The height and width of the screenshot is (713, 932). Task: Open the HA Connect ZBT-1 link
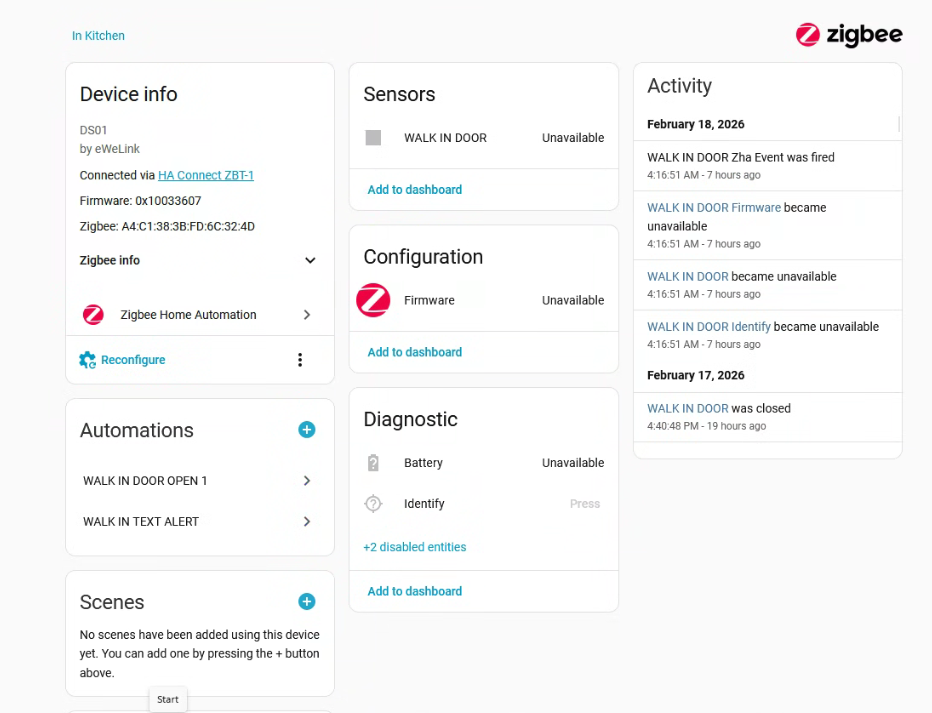[206, 175]
